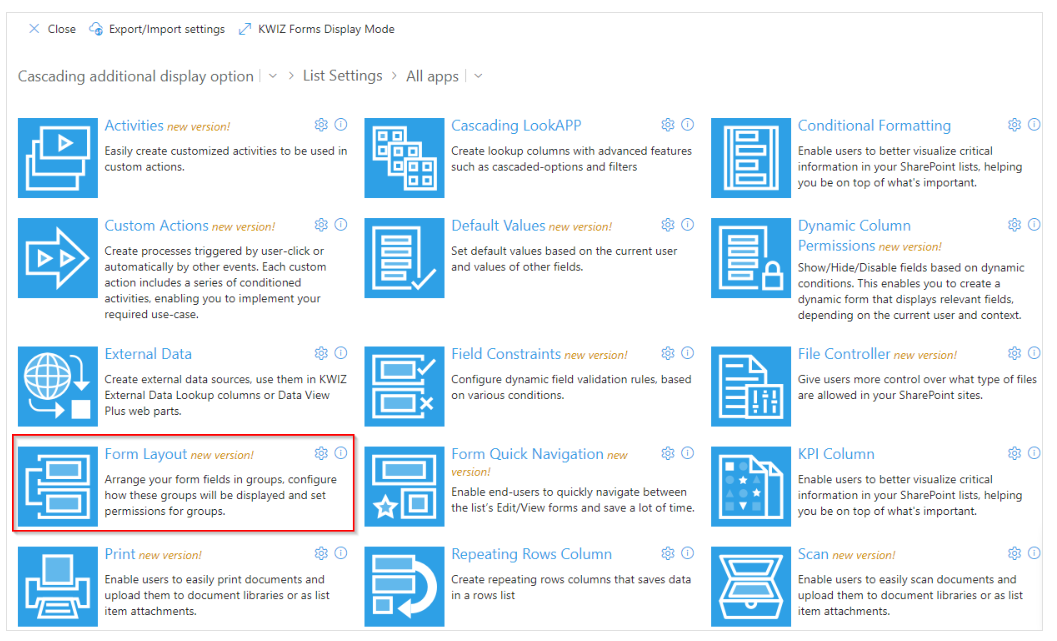Open the Scan scanner tile icon

(x=750, y=586)
